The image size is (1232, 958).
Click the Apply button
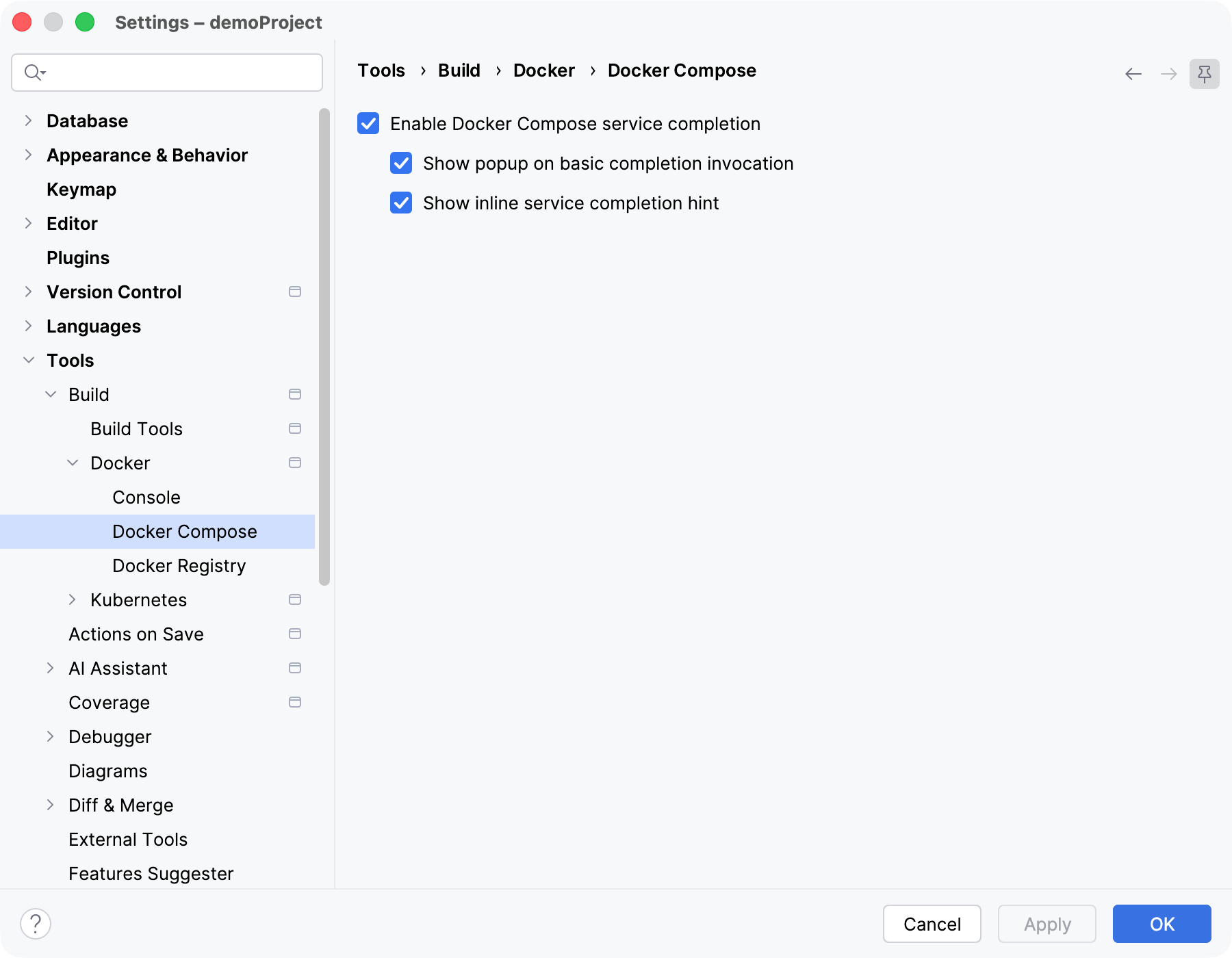pyautogui.click(x=1047, y=924)
